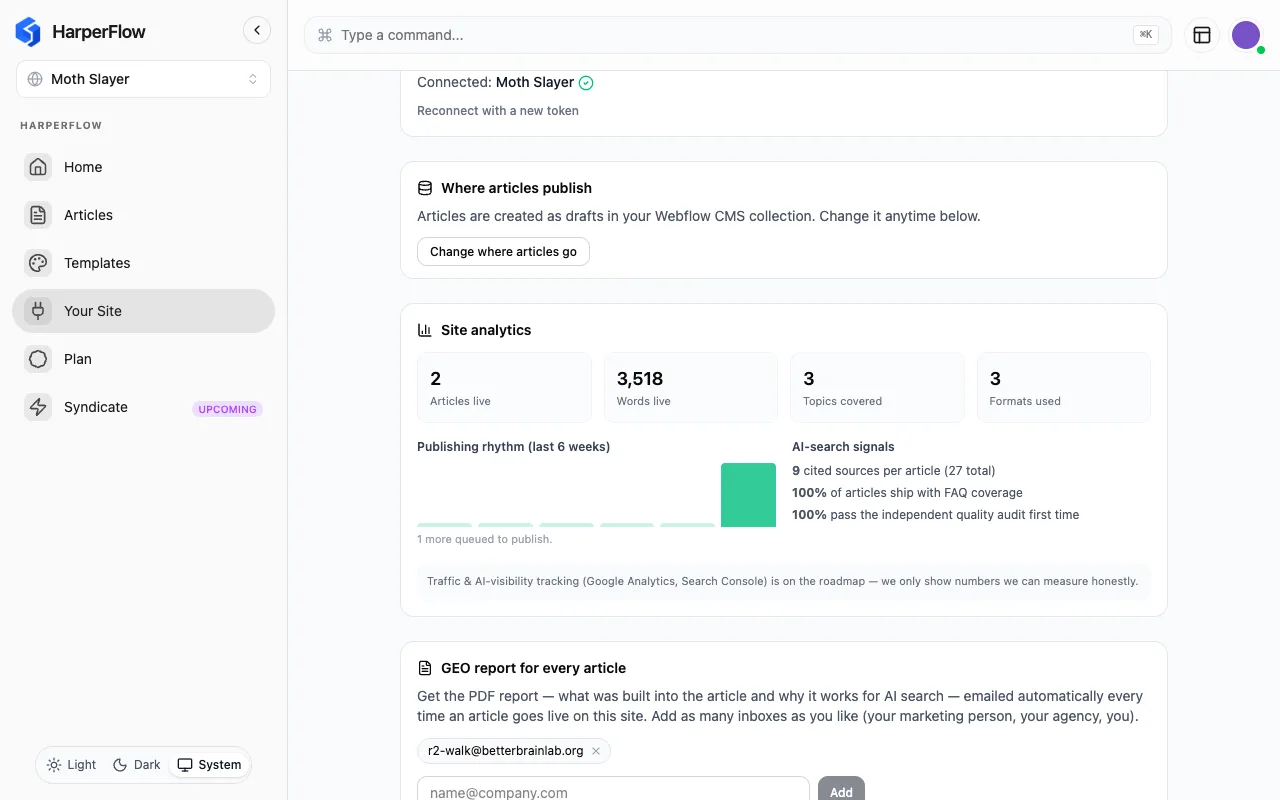Click the 3,518 Words live stat card
This screenshot has height=800, width=1280.
click(x=691, y=388)
